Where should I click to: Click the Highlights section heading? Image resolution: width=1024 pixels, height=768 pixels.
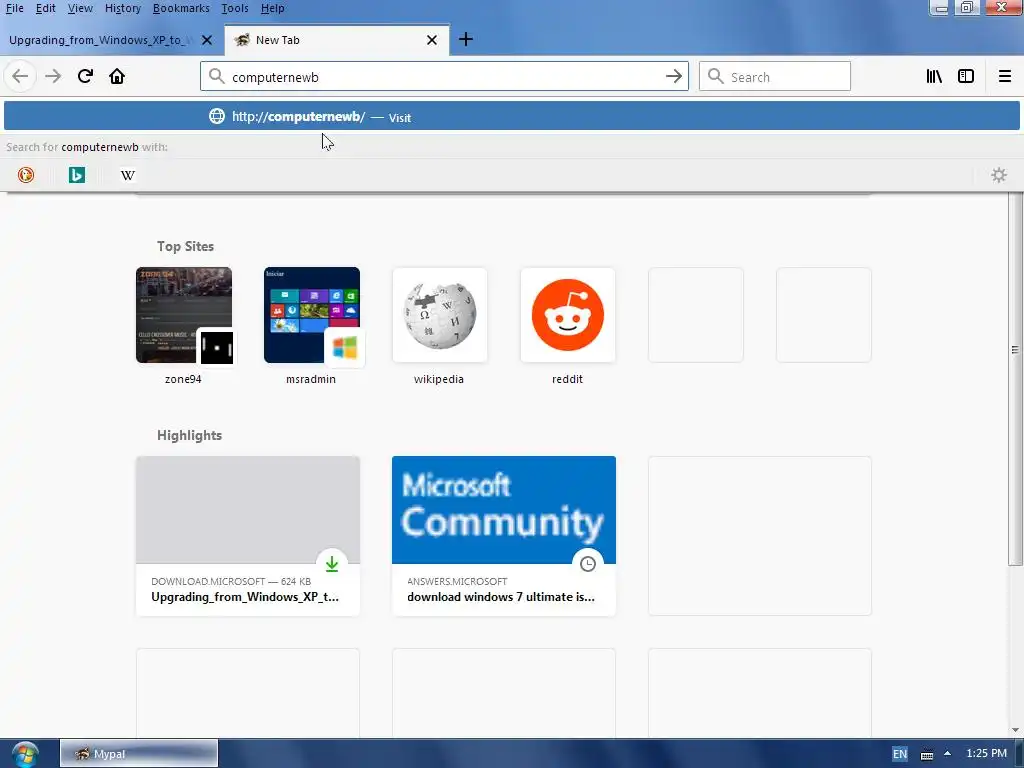pyautogui.click(x=189, y=435)
